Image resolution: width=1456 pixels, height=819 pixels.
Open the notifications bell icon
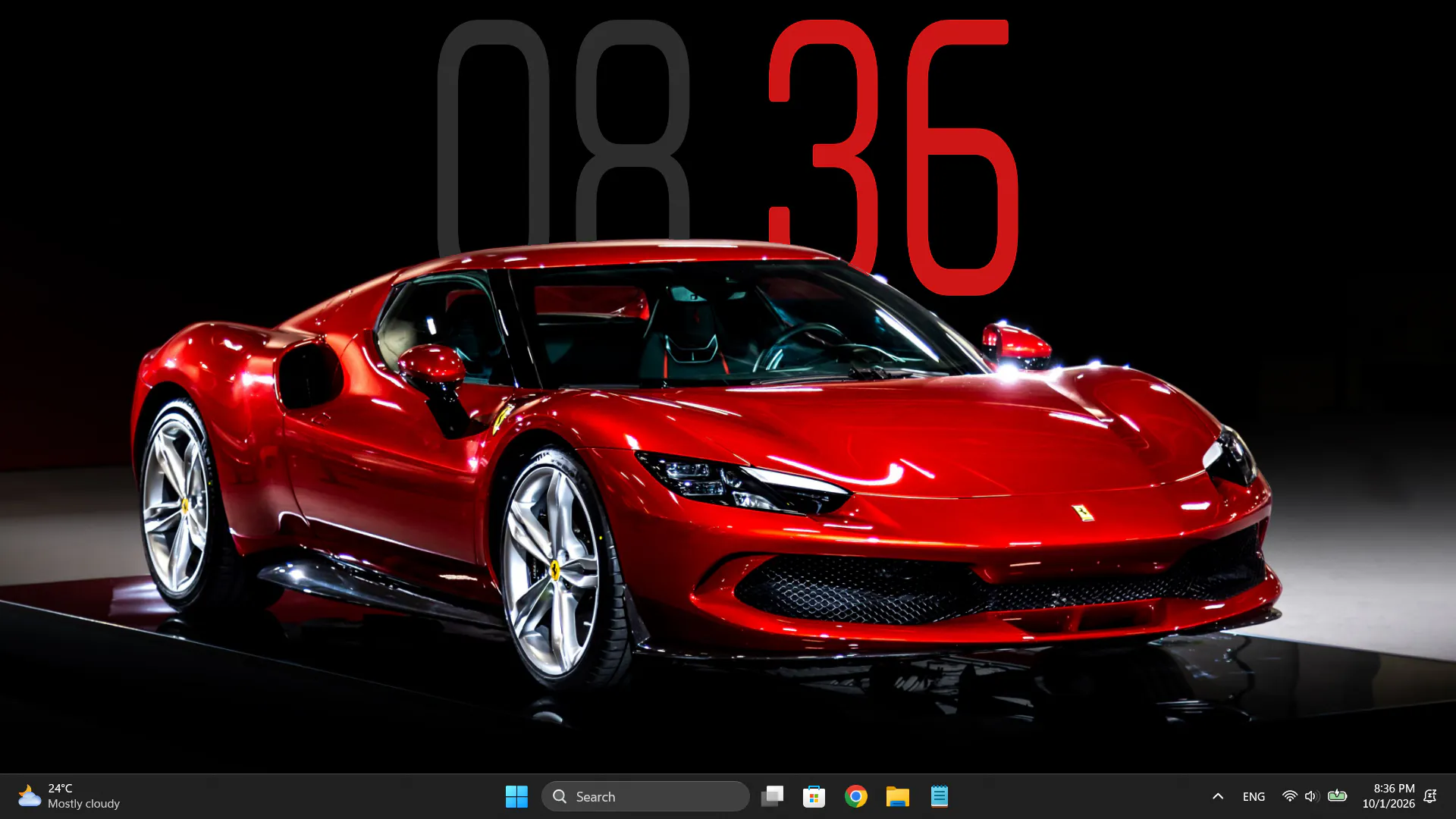point(1430,796)
